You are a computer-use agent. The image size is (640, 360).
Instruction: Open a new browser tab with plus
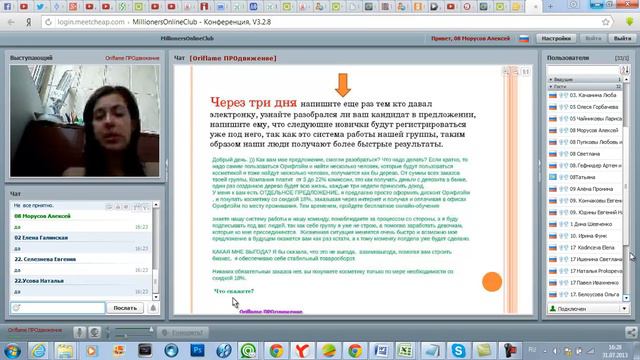pos(550,7)
